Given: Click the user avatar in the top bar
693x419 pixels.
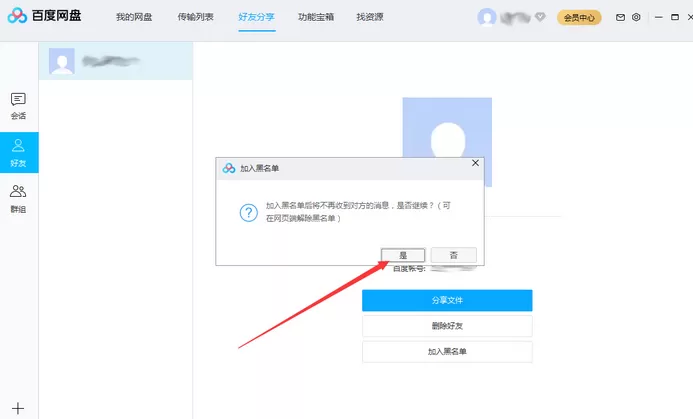Looking at the screenshot, I should (487, 18).
